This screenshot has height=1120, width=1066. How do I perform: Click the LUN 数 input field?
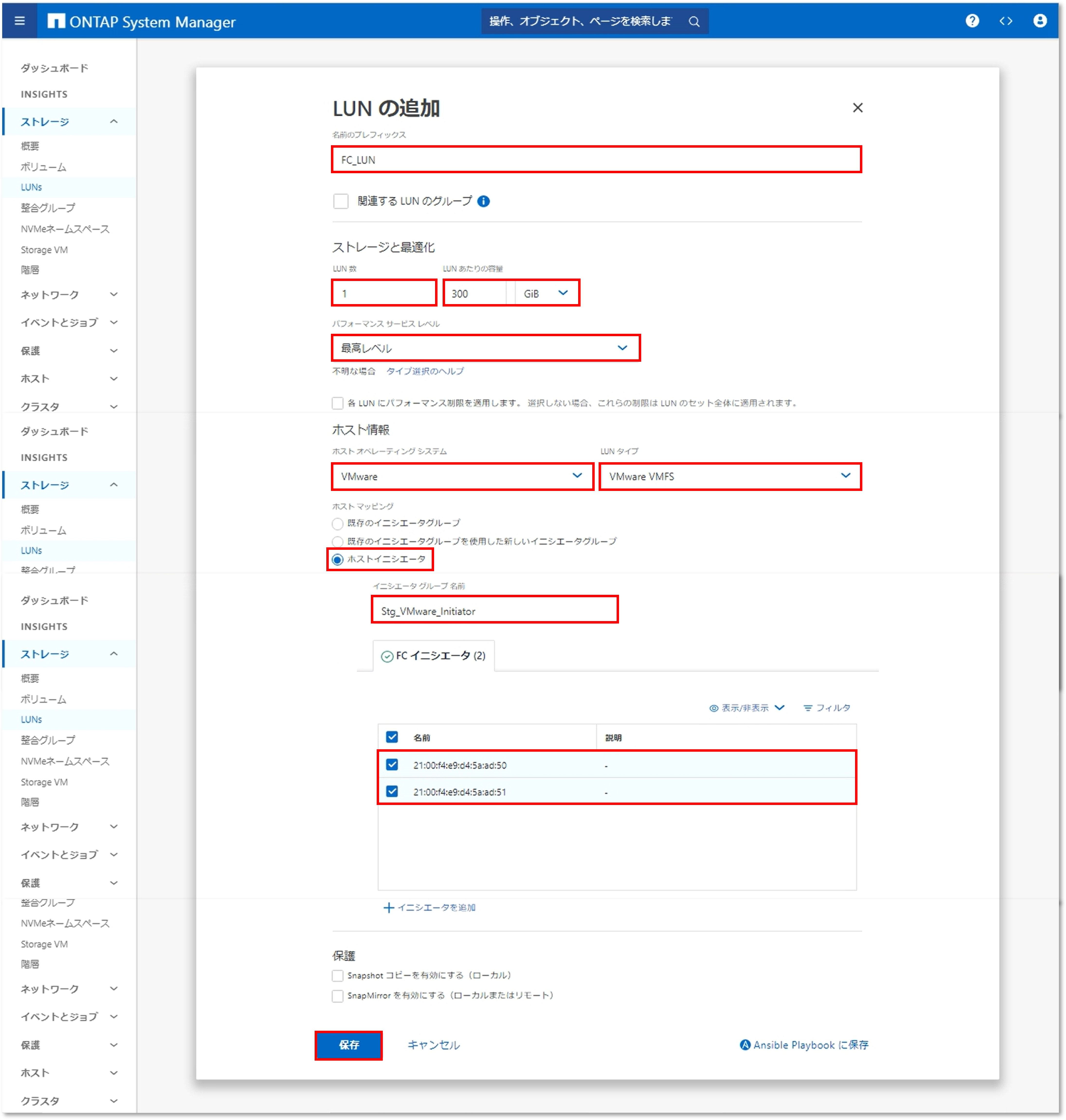[x=384, y=293]
